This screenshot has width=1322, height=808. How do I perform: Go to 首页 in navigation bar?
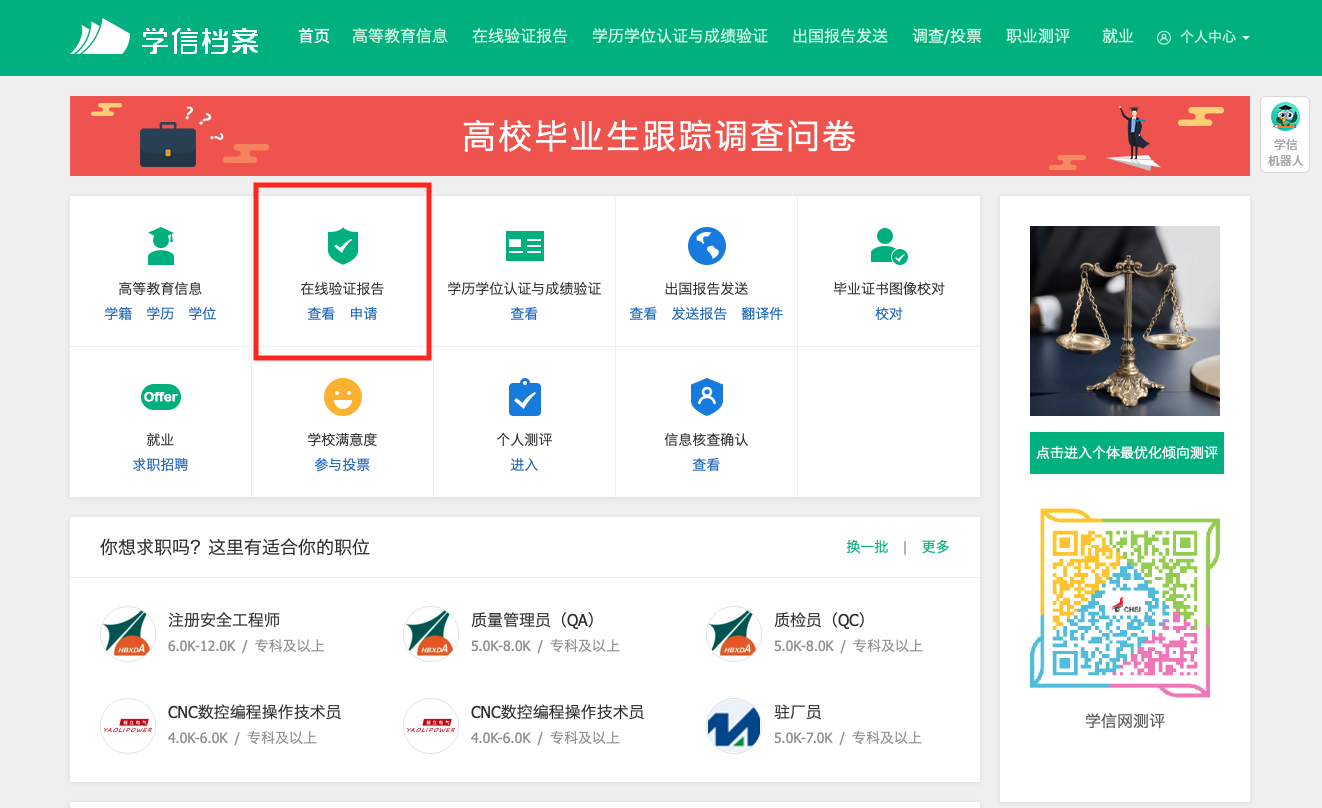click(314, 36)
